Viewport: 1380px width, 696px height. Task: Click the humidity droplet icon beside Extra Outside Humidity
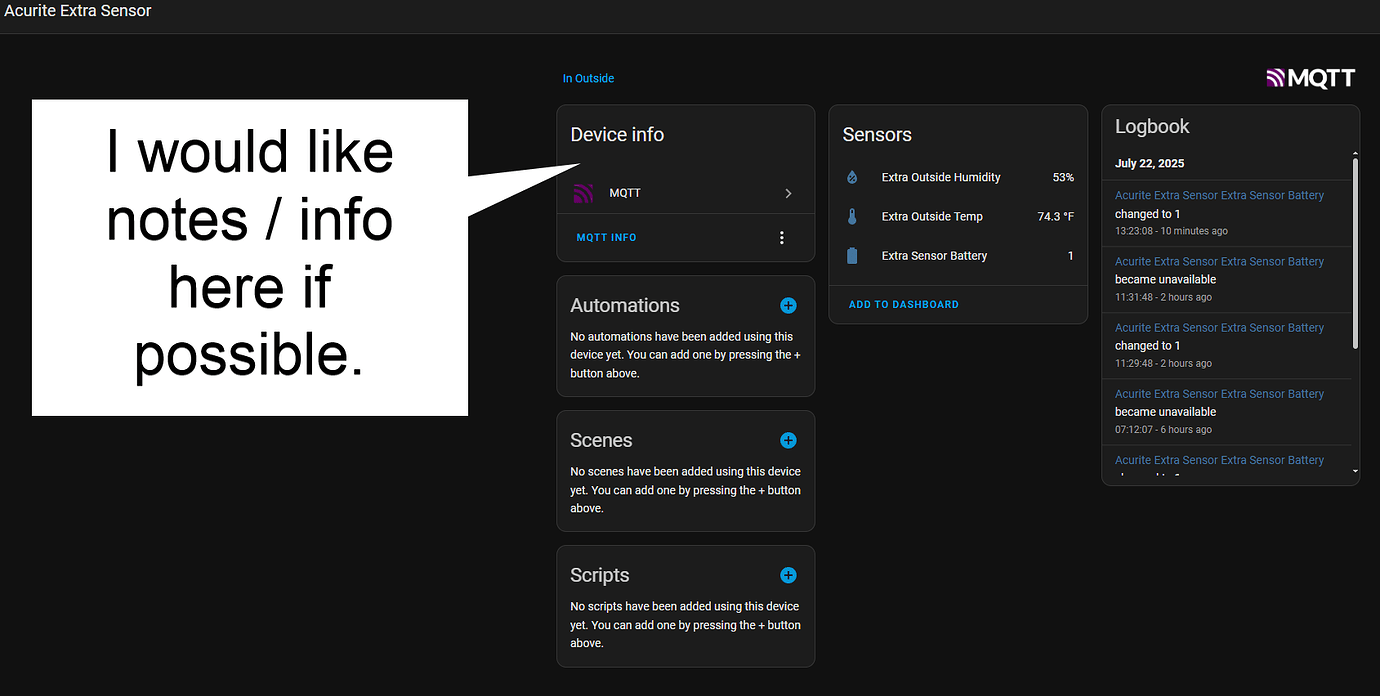click(852, 177)
